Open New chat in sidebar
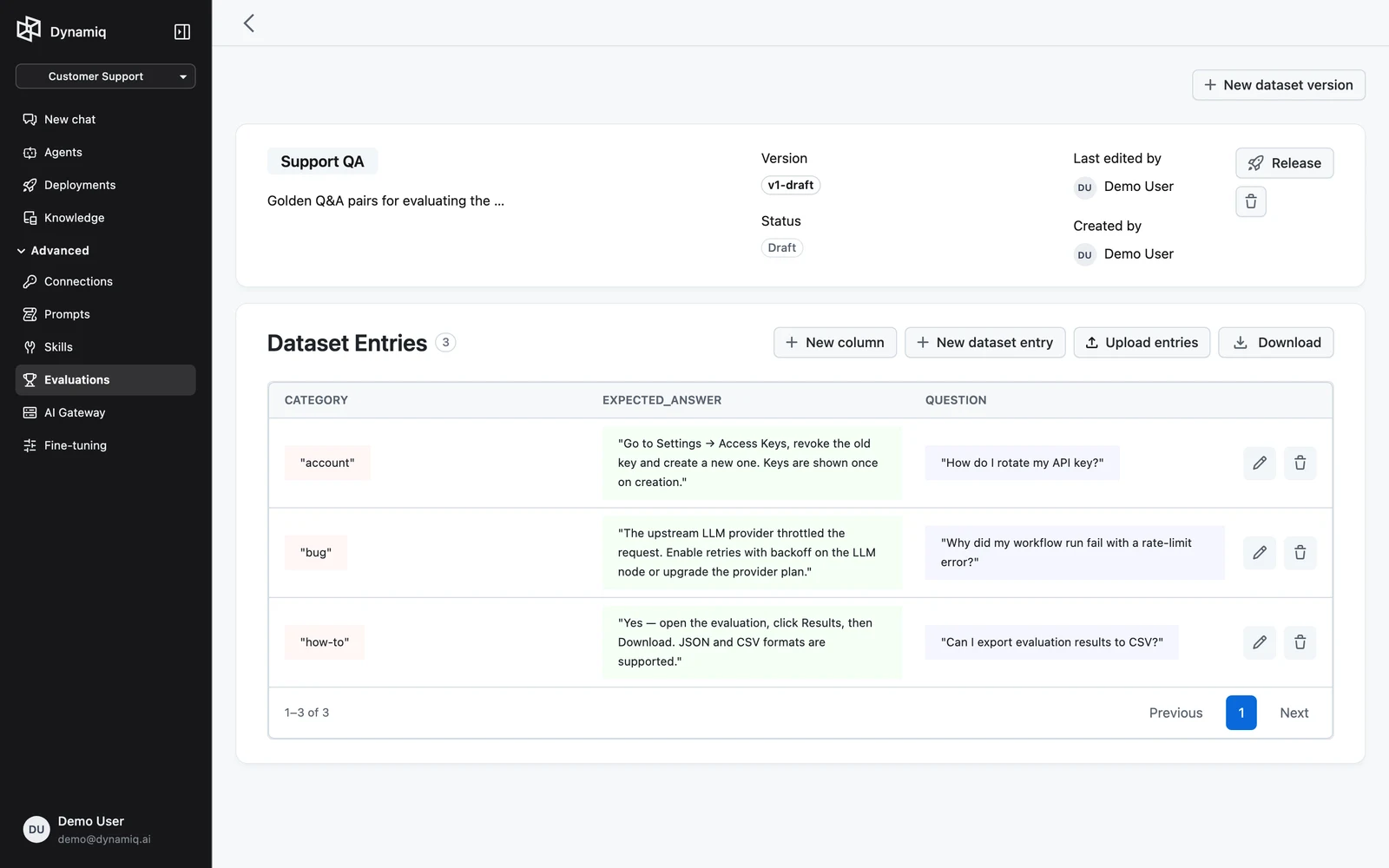Viewport: 1389px width, 868px height. click(x=105, y=120)
